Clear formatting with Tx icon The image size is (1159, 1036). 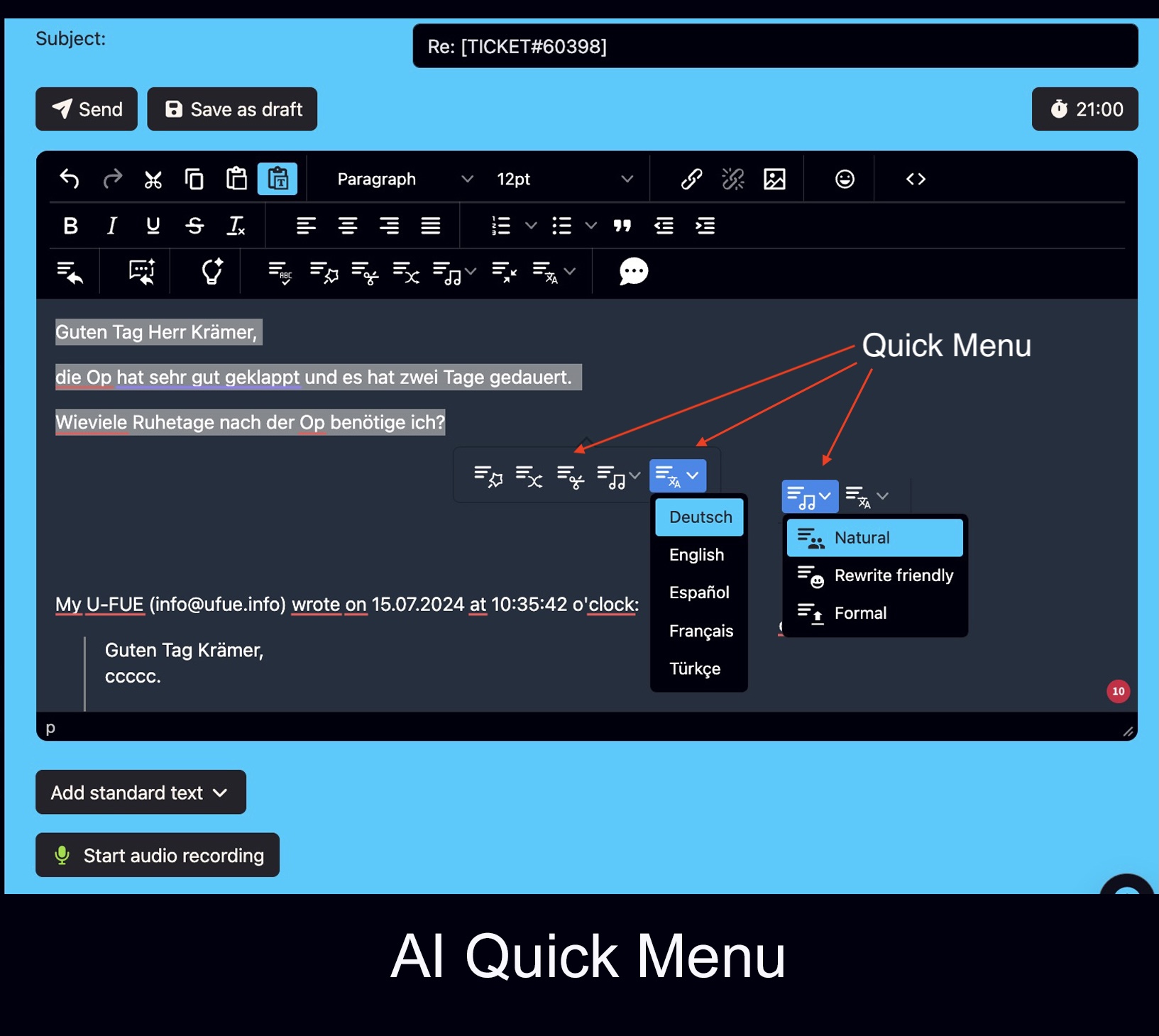pyautogui.click(x=236, y=226)
